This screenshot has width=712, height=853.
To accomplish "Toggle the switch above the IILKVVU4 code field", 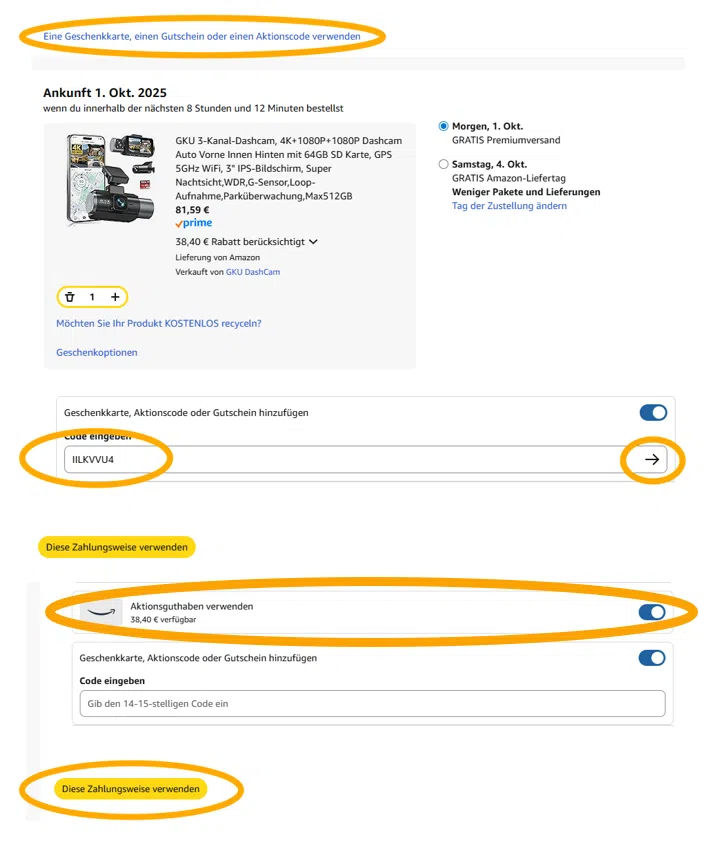I will click(652, 412).
